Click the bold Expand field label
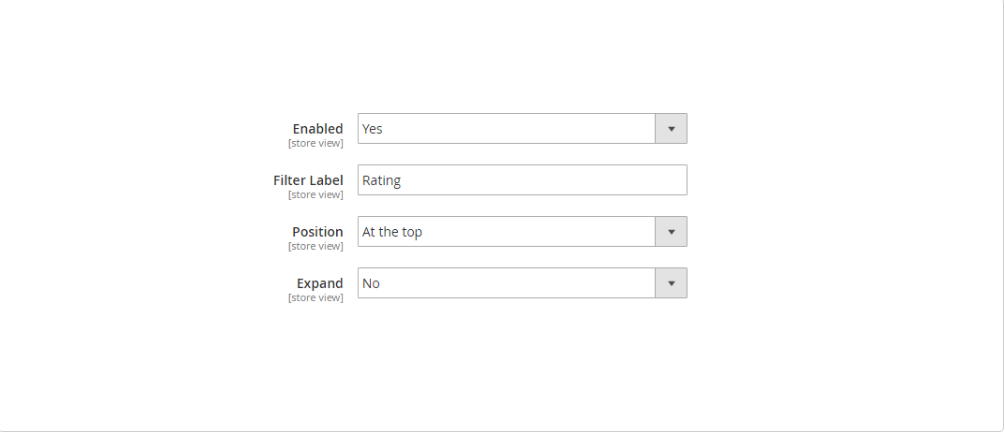1005x433 pixels. pyautogui.click(x=319, y=283)
